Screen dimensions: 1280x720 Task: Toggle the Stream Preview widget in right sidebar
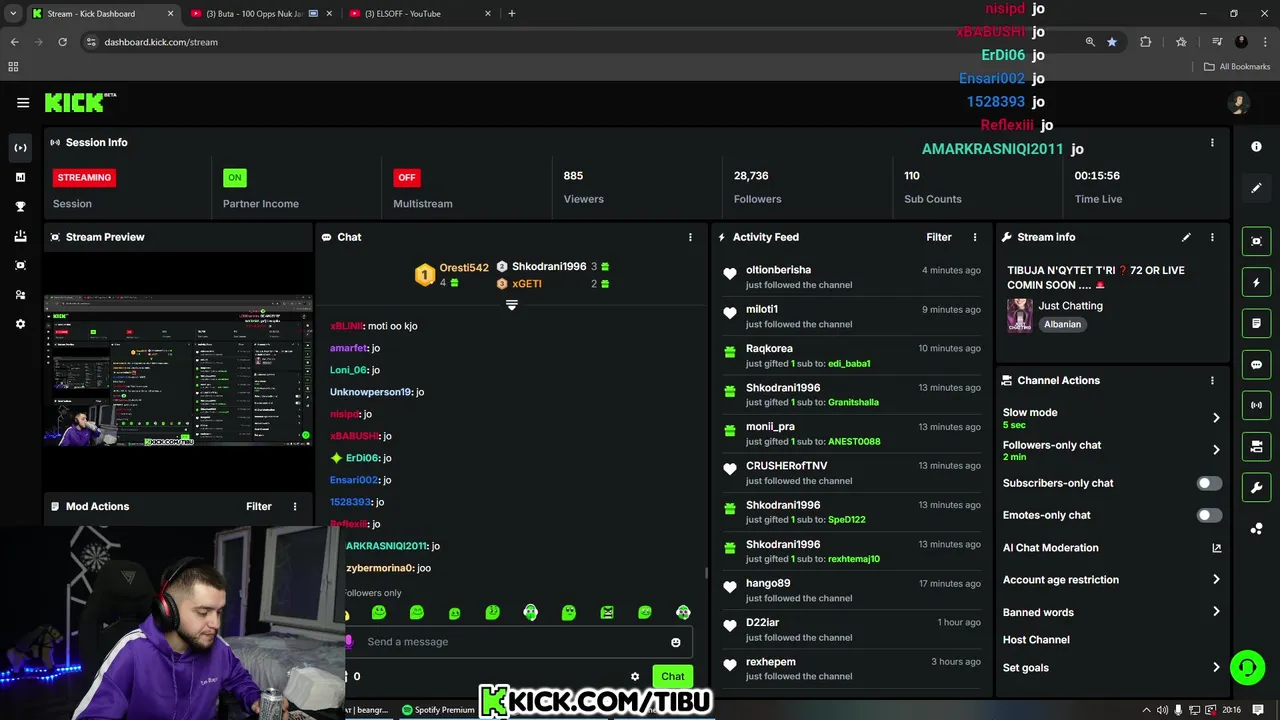pyautogui.click(x=1257, y=241)
